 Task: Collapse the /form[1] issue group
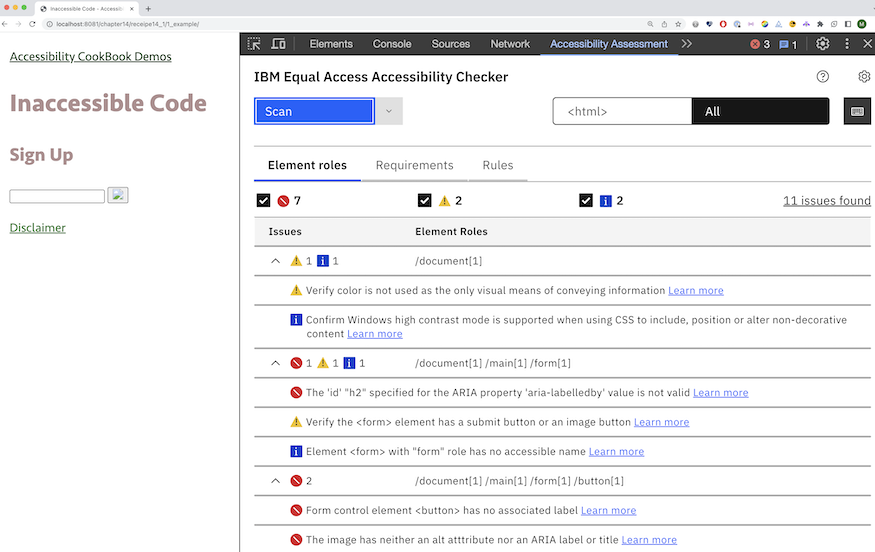coord(276,363)
